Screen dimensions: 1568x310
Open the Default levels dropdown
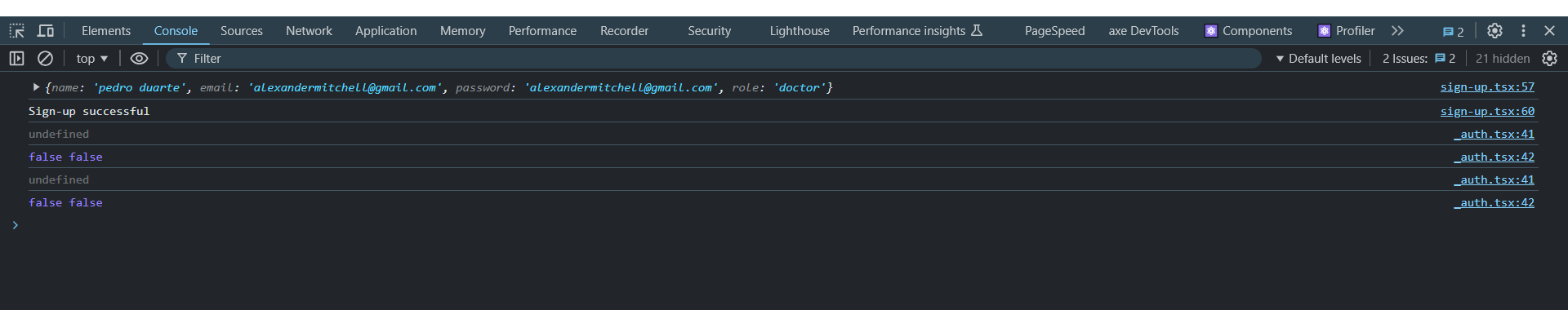pyautogui.click(x=1318, y=59)
